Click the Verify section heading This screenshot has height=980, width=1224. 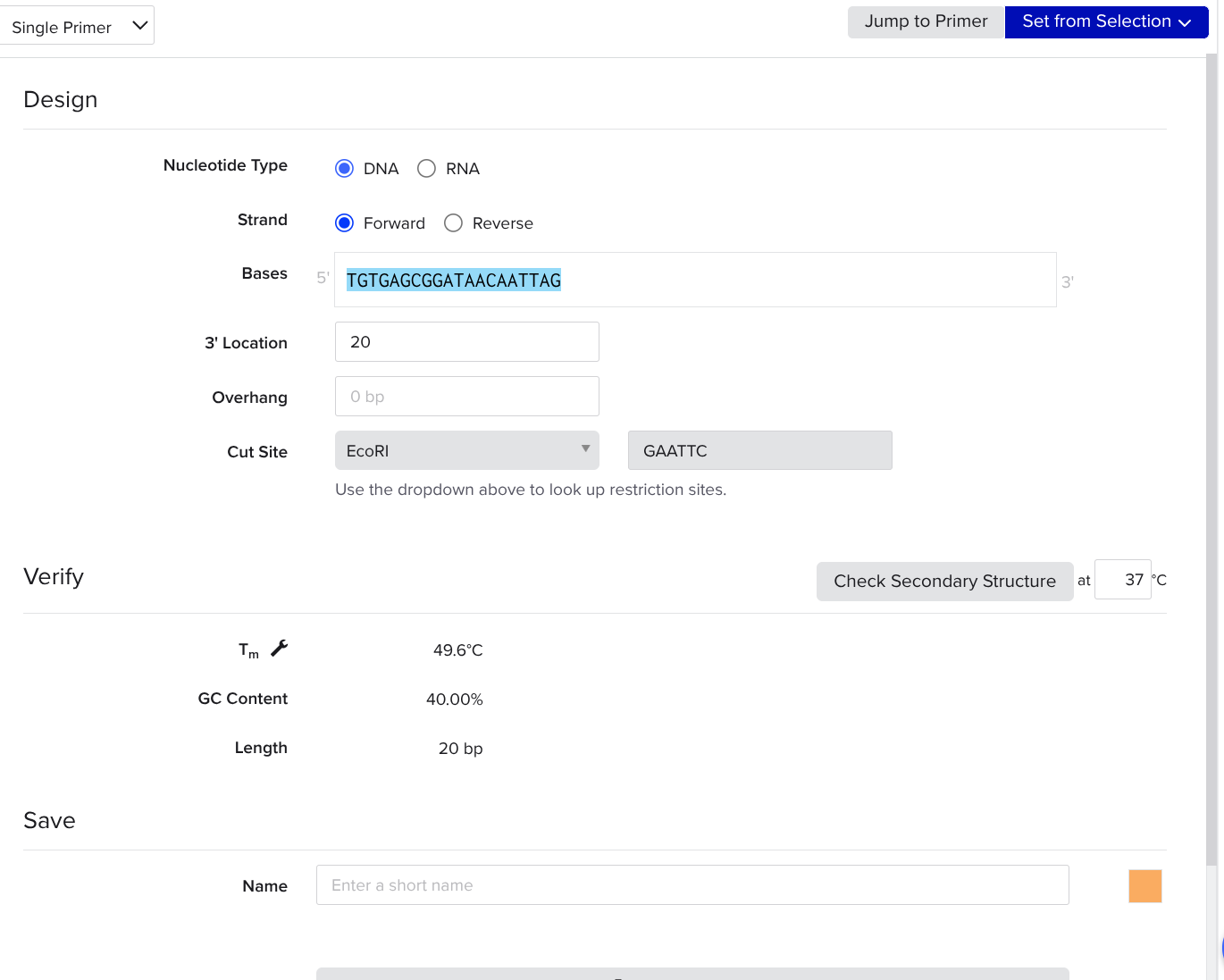54,577
